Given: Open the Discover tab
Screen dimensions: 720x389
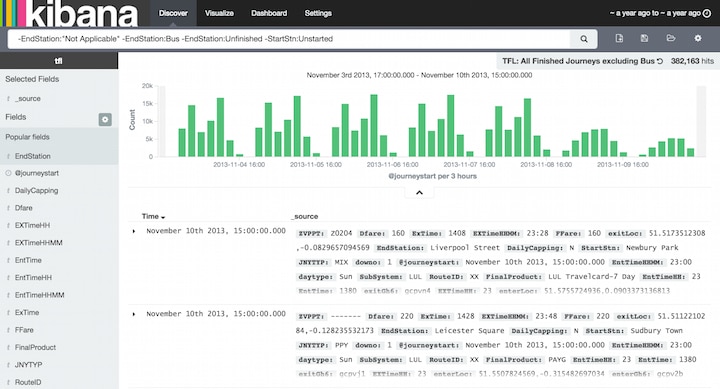Looking at the screenshot, I should (173, 13).
